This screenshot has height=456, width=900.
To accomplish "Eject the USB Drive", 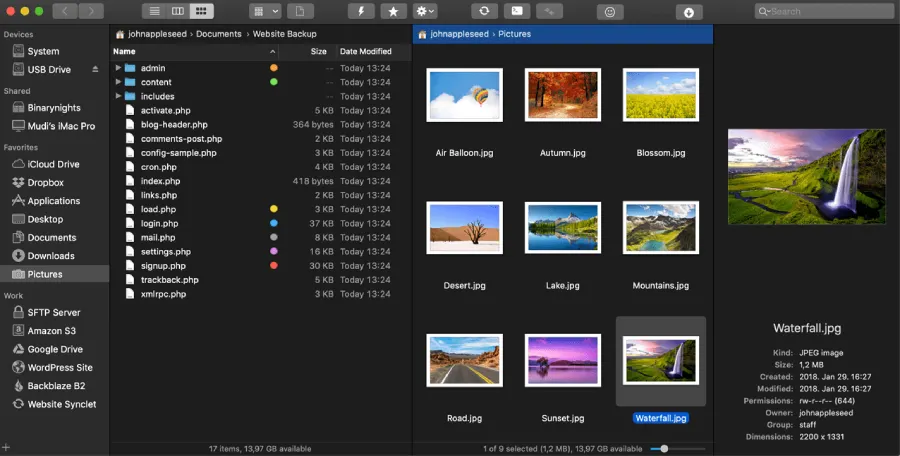I will 95,69.
